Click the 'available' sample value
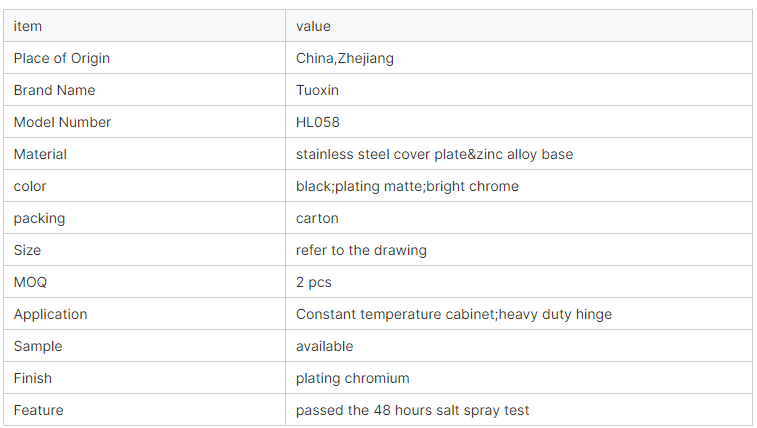 [x=324, y=346]
